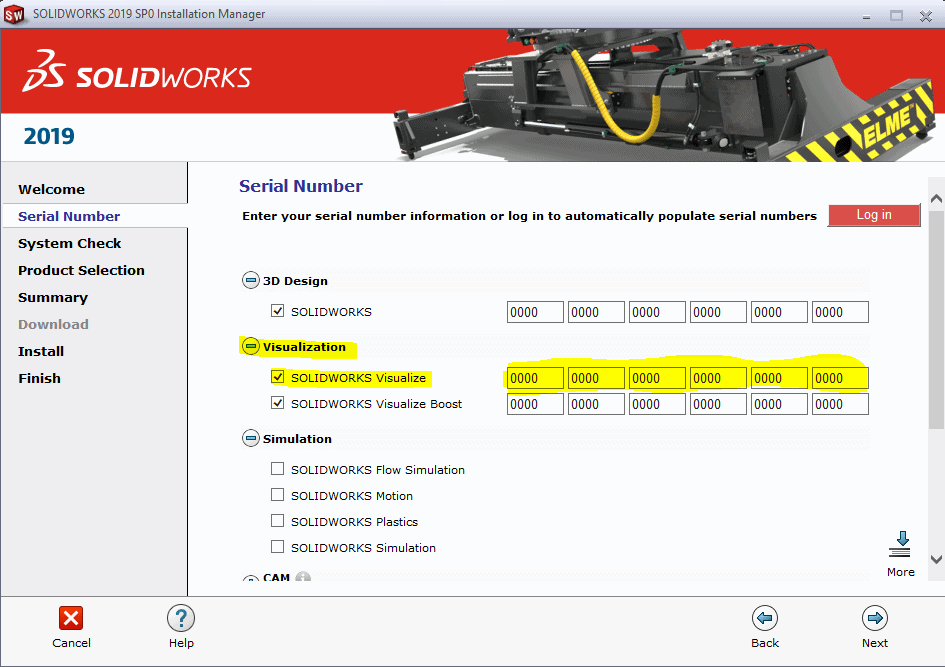Click fourth serial field of Visualize Boost
Screen dimensions: 945x667
click(718, 404)
